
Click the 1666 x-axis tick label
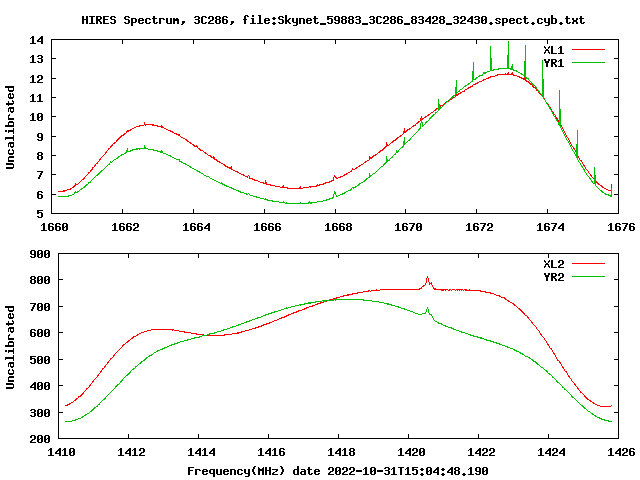point(267,227)
